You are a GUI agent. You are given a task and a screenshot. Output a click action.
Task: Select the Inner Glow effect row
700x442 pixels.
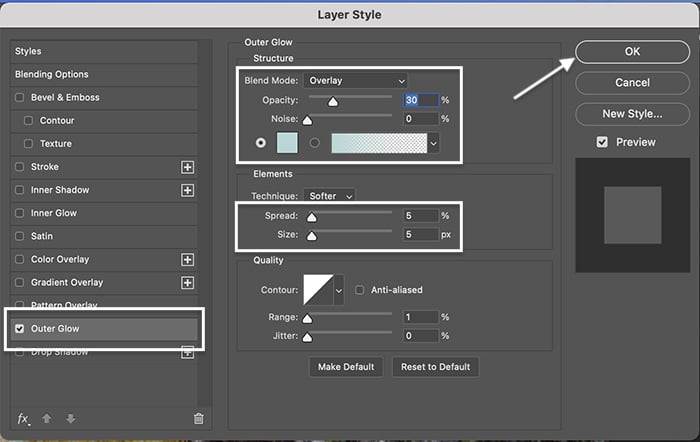(x=104, y=213)
